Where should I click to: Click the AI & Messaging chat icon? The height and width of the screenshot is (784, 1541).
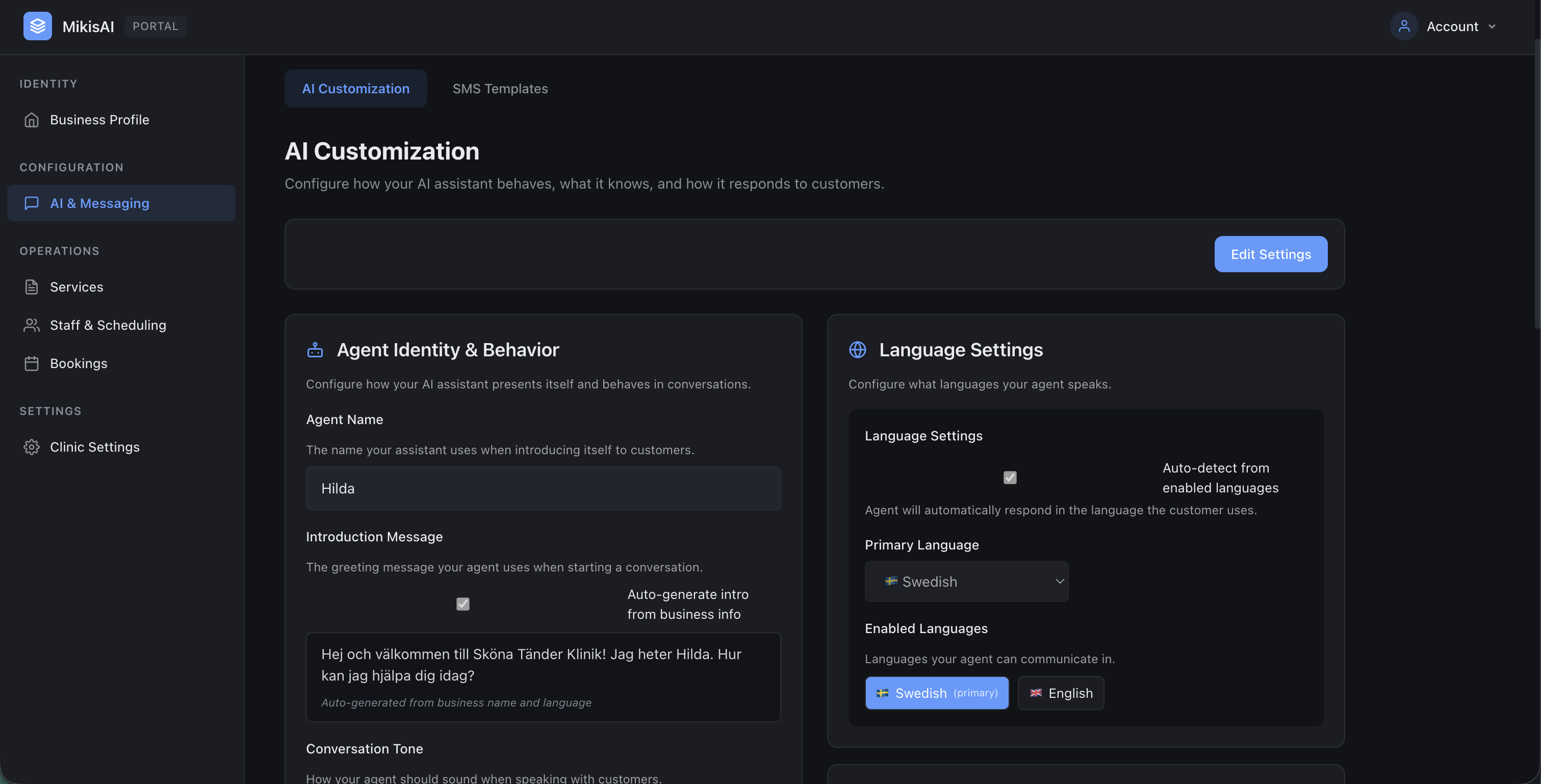[x=32, y=203]
